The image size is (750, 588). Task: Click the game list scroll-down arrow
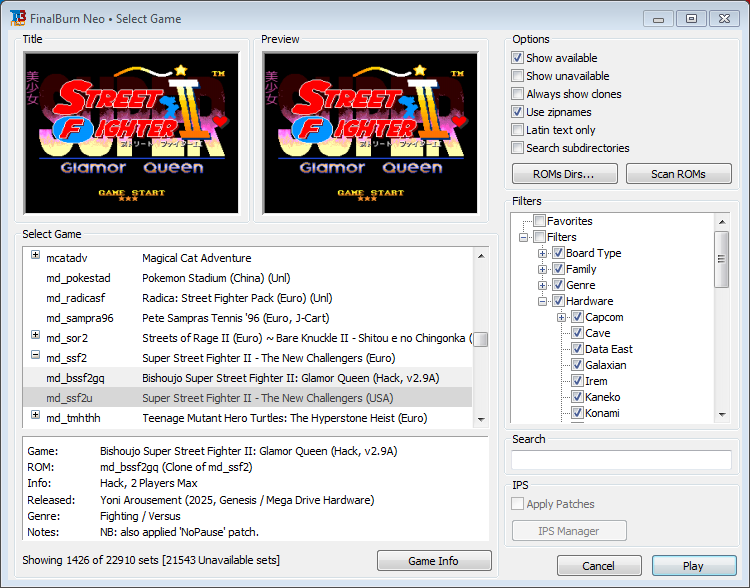coord(481,420)
